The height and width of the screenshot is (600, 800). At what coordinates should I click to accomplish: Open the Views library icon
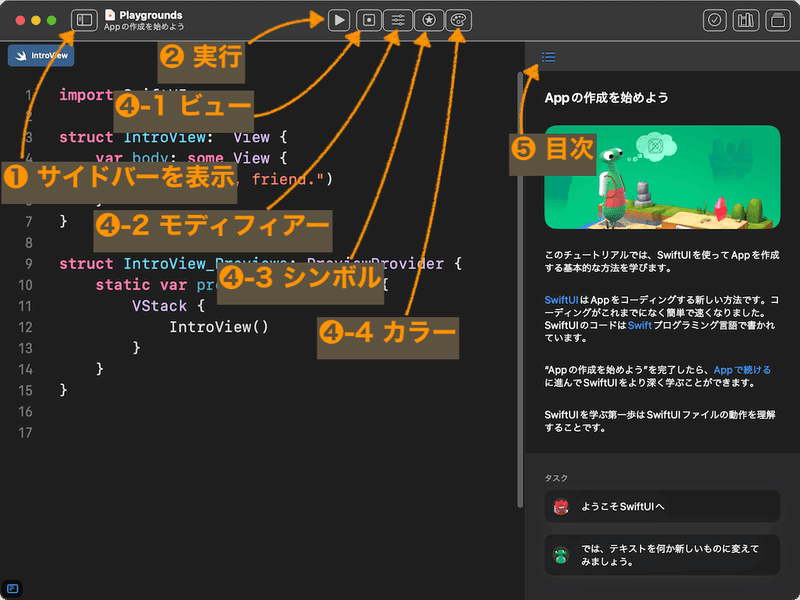369,20
